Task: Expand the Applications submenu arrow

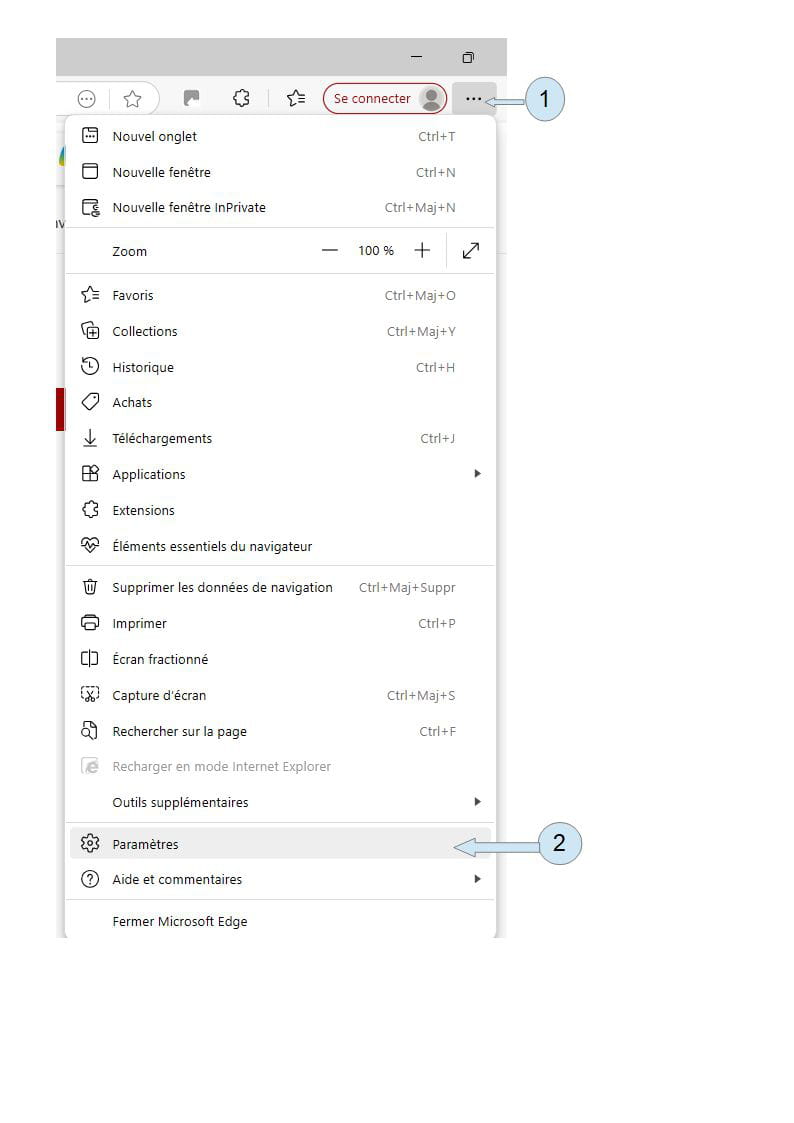Action: pyautogui.click(x=478, y=473)
